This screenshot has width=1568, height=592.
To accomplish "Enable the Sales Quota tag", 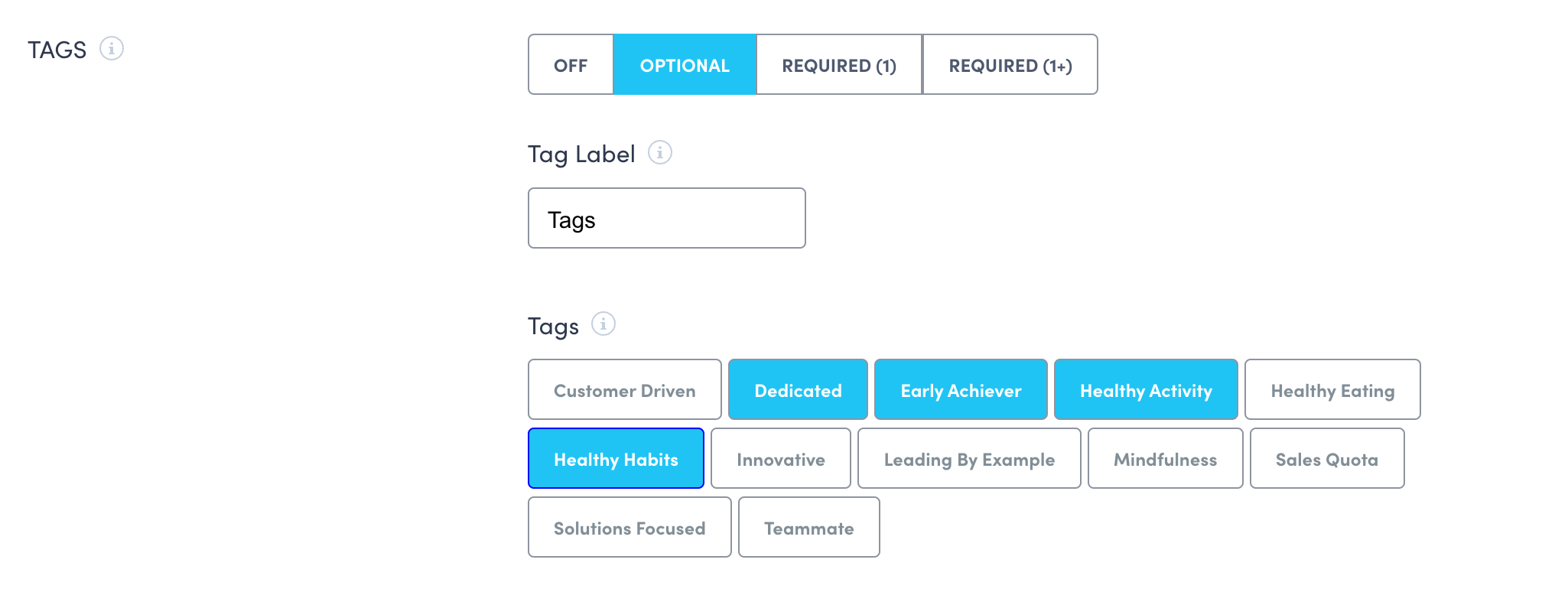I will click(1327, 459).
